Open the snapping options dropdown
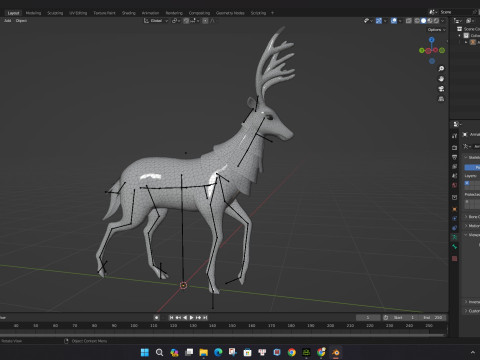The height and width of the screenshot is (360, 480). pyautogui.click(x=195, y=21)
